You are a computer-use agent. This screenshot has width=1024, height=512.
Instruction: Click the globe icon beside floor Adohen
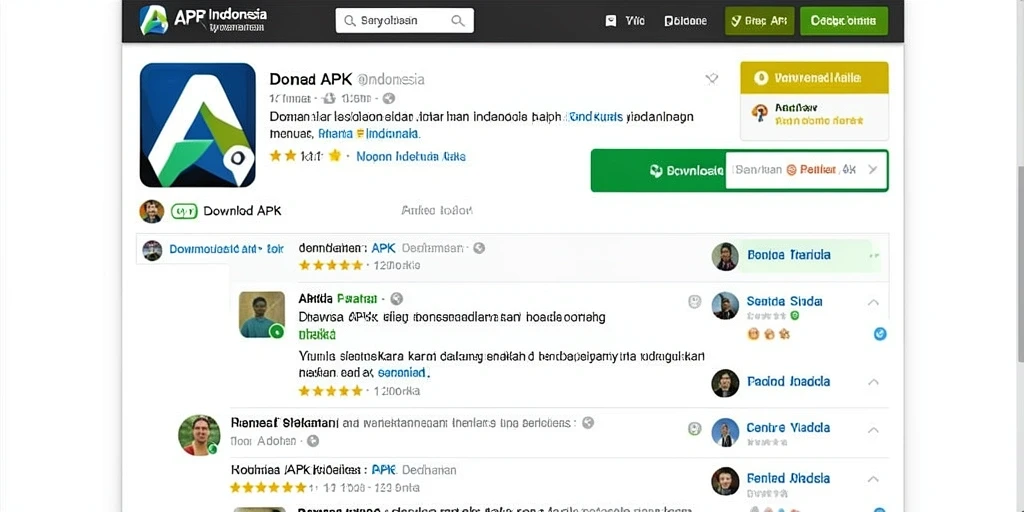(x=313, y=441)
